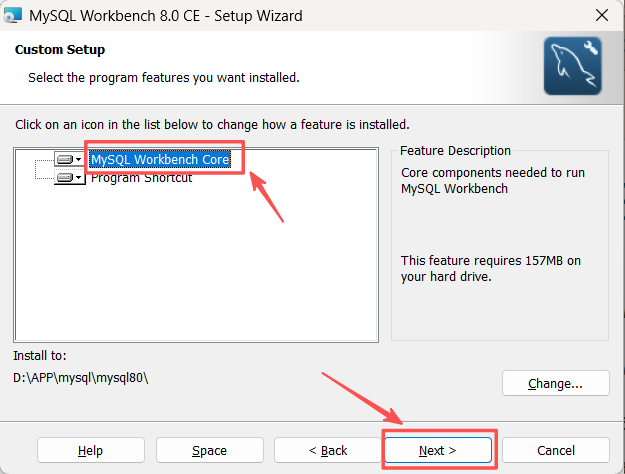625x474 pixels.
Task: Check disk usage with the Space button
Action: point(210,450)
